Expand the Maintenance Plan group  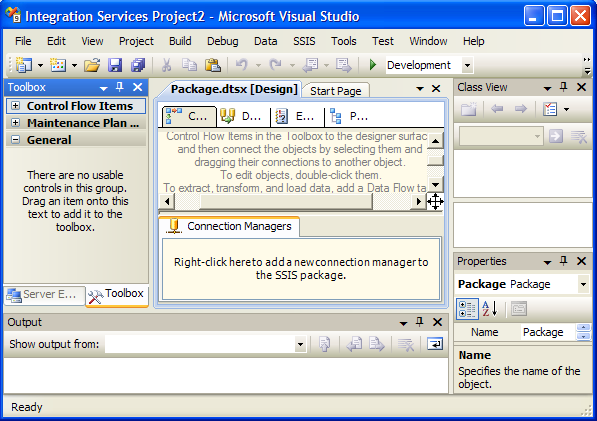15,123
